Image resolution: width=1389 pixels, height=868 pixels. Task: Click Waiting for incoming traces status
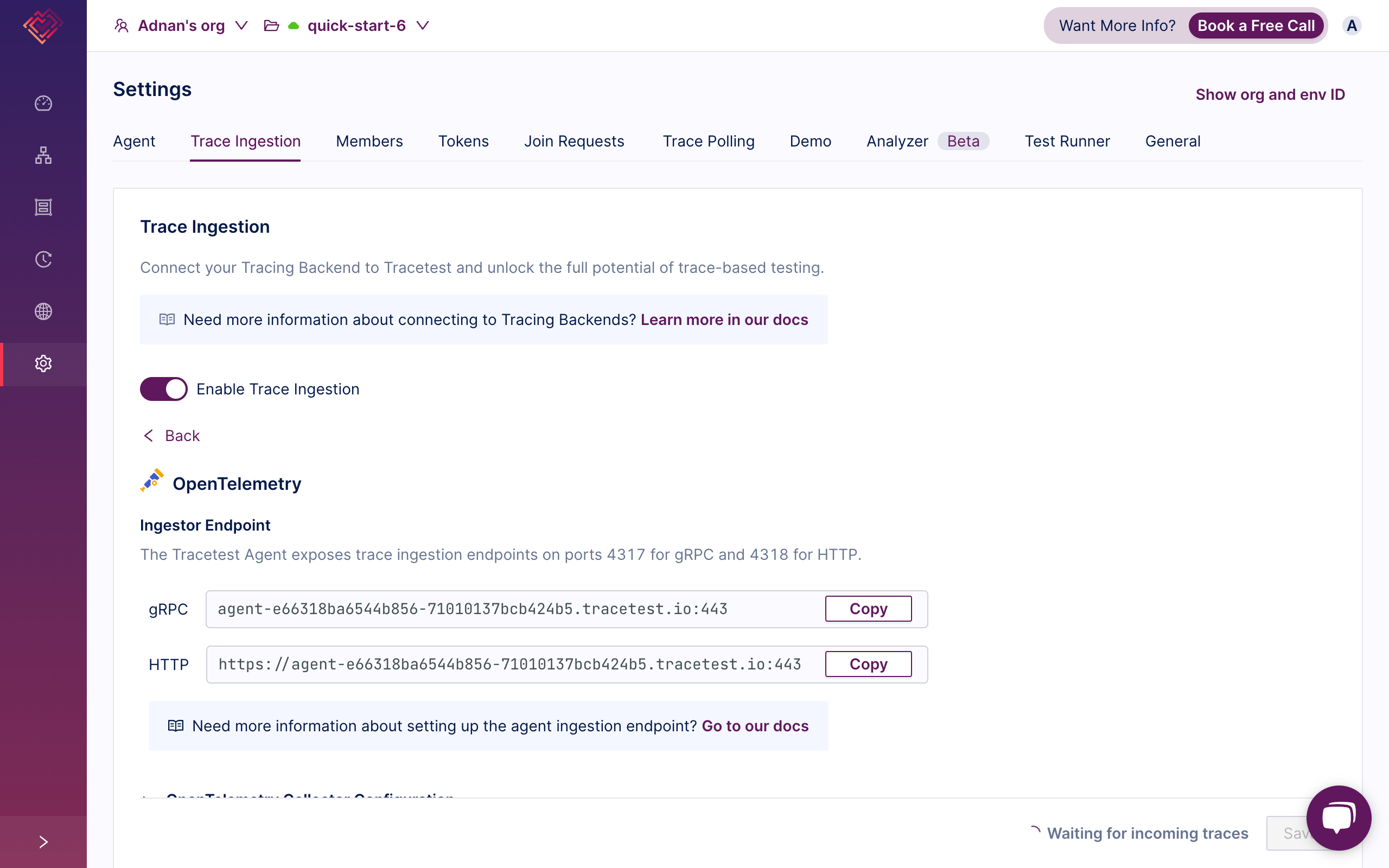1139,833
